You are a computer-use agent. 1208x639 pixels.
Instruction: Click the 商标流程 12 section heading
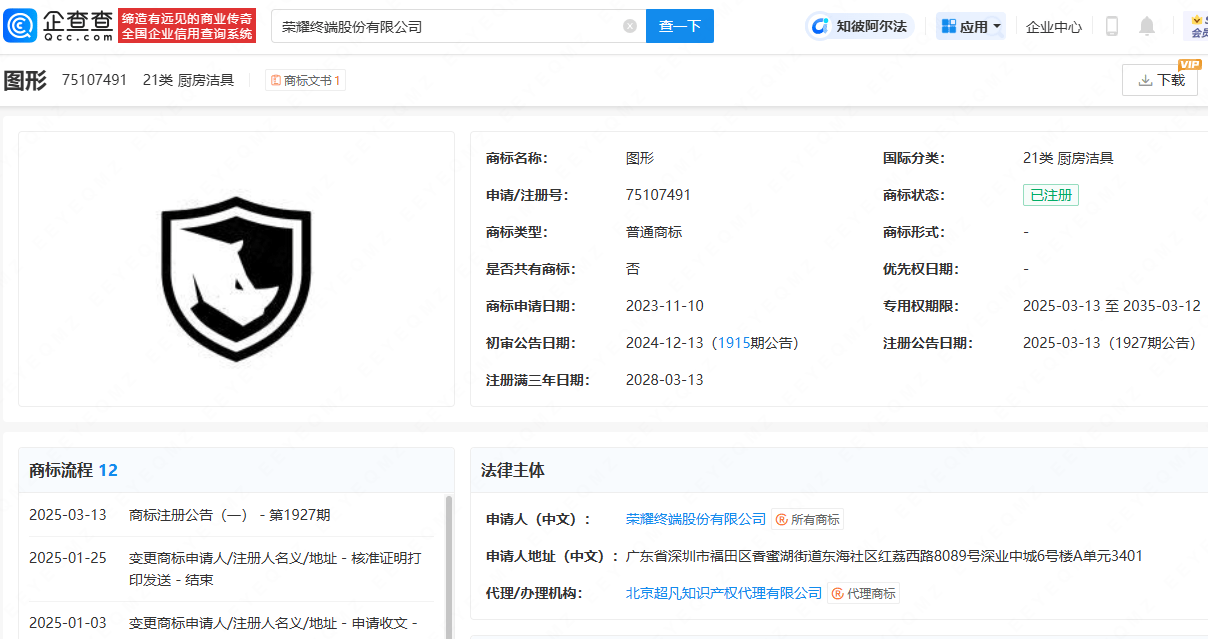click(74, 470)
